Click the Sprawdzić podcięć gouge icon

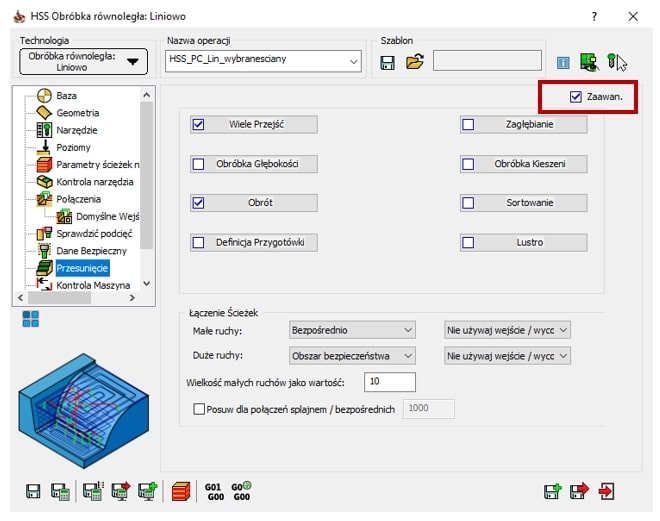(44, 234)
